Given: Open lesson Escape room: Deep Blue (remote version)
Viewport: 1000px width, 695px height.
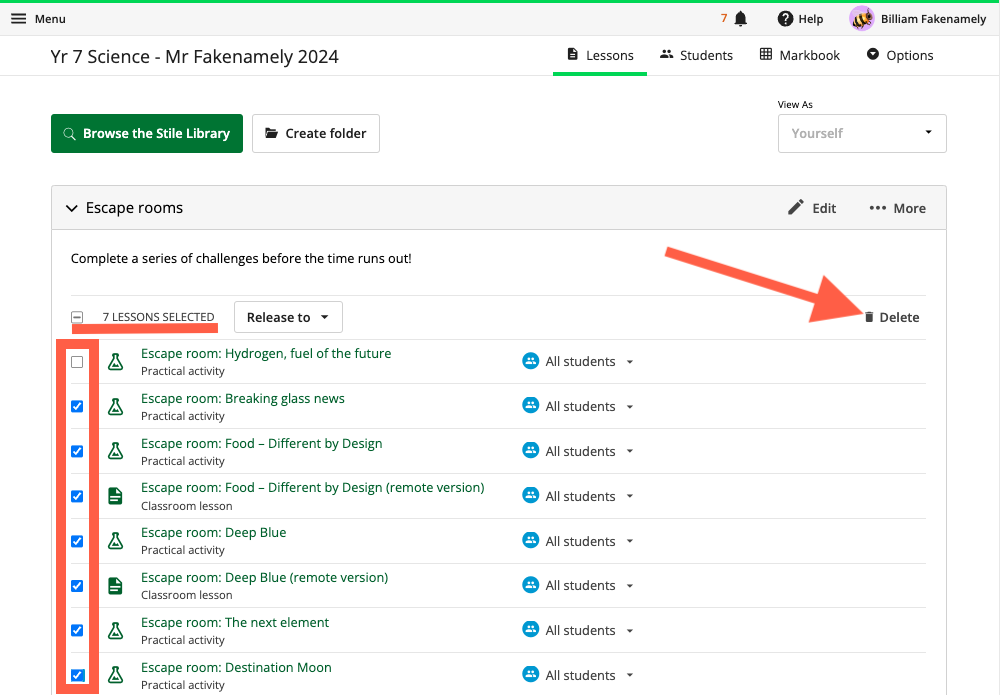Looking at the screenshot, I should coord(265,577).
